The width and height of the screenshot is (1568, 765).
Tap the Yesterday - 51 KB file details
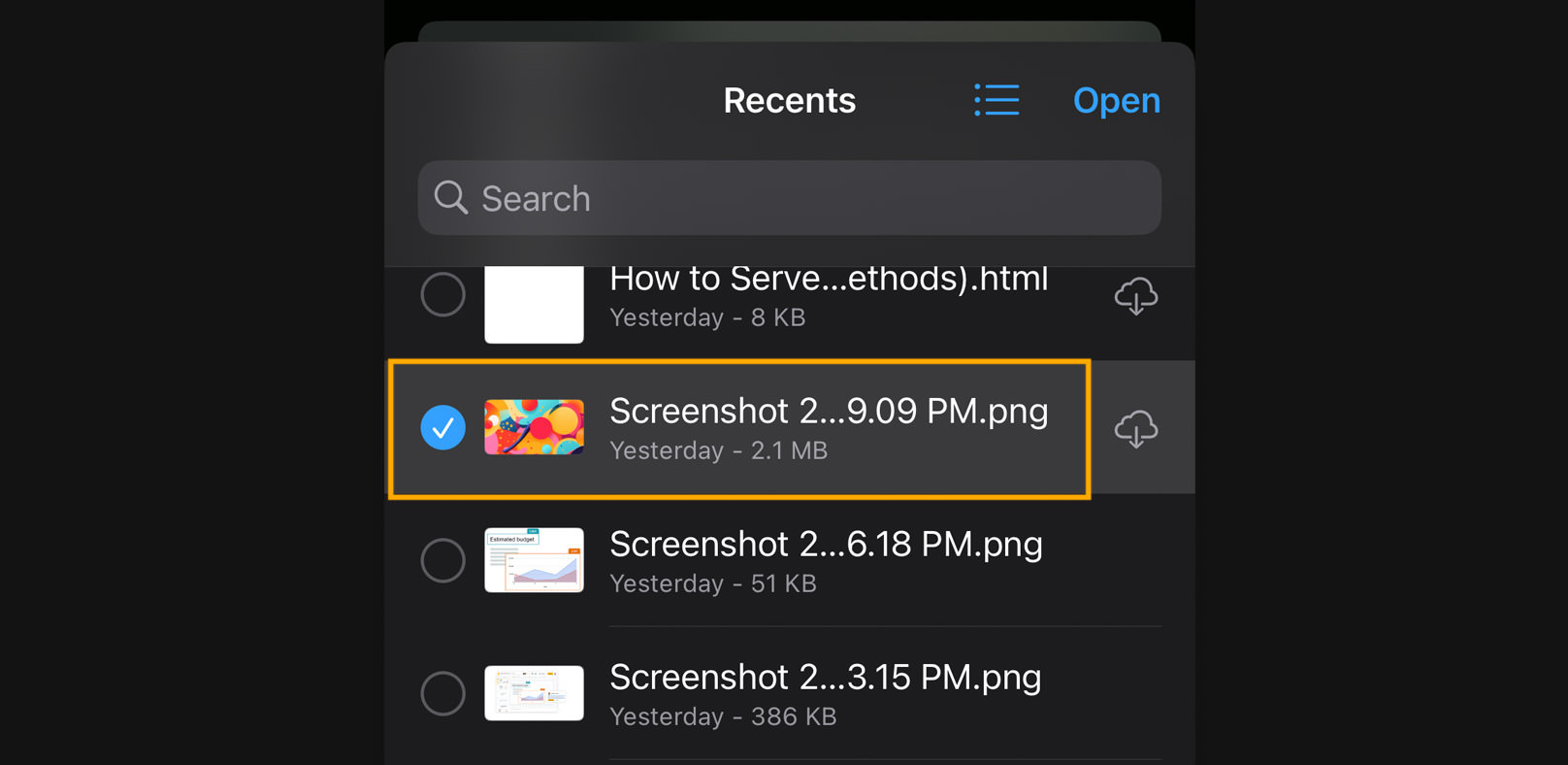pos(713,583)
